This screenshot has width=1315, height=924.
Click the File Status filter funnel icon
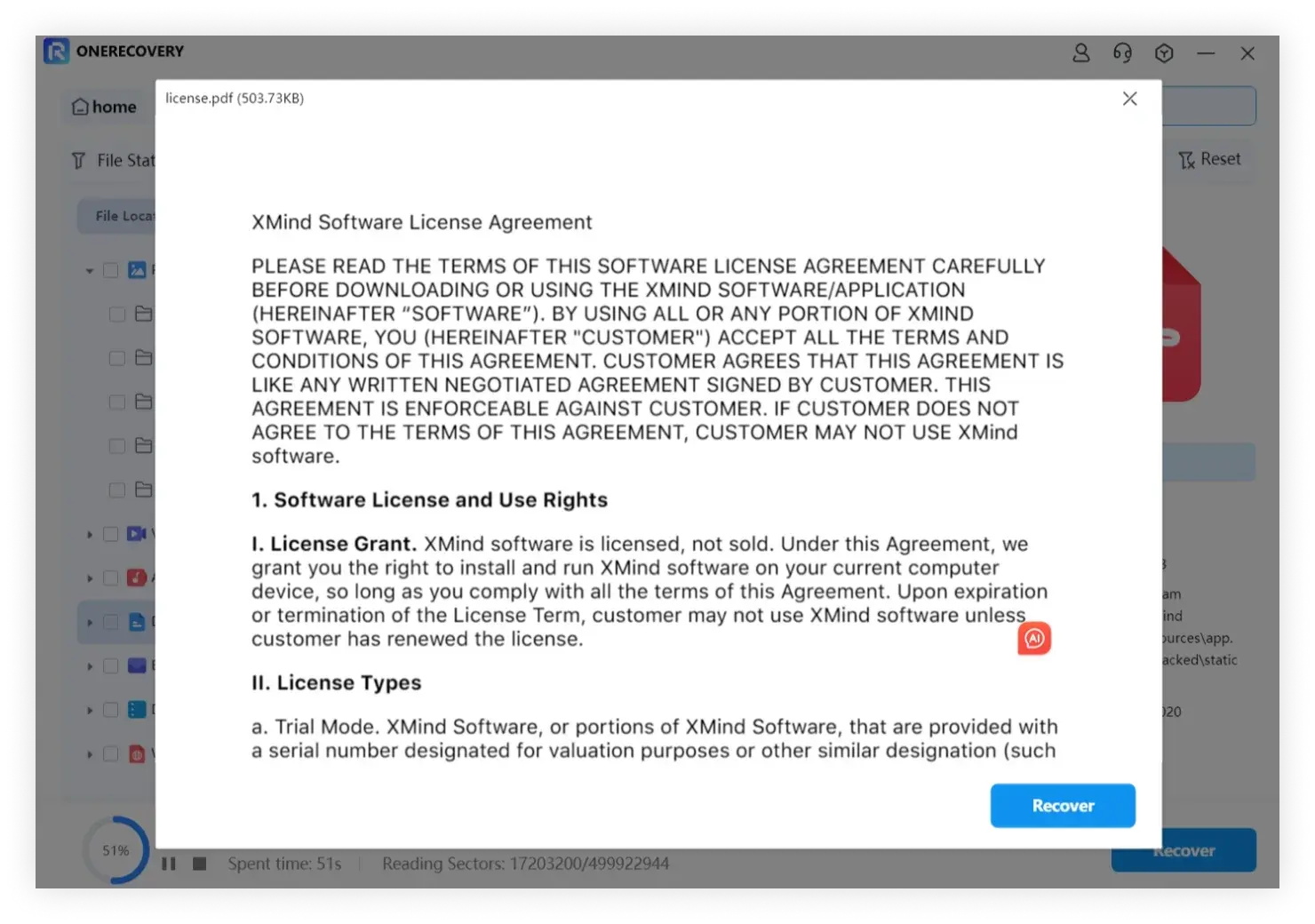pyautogui.click(x=79, y=161)
